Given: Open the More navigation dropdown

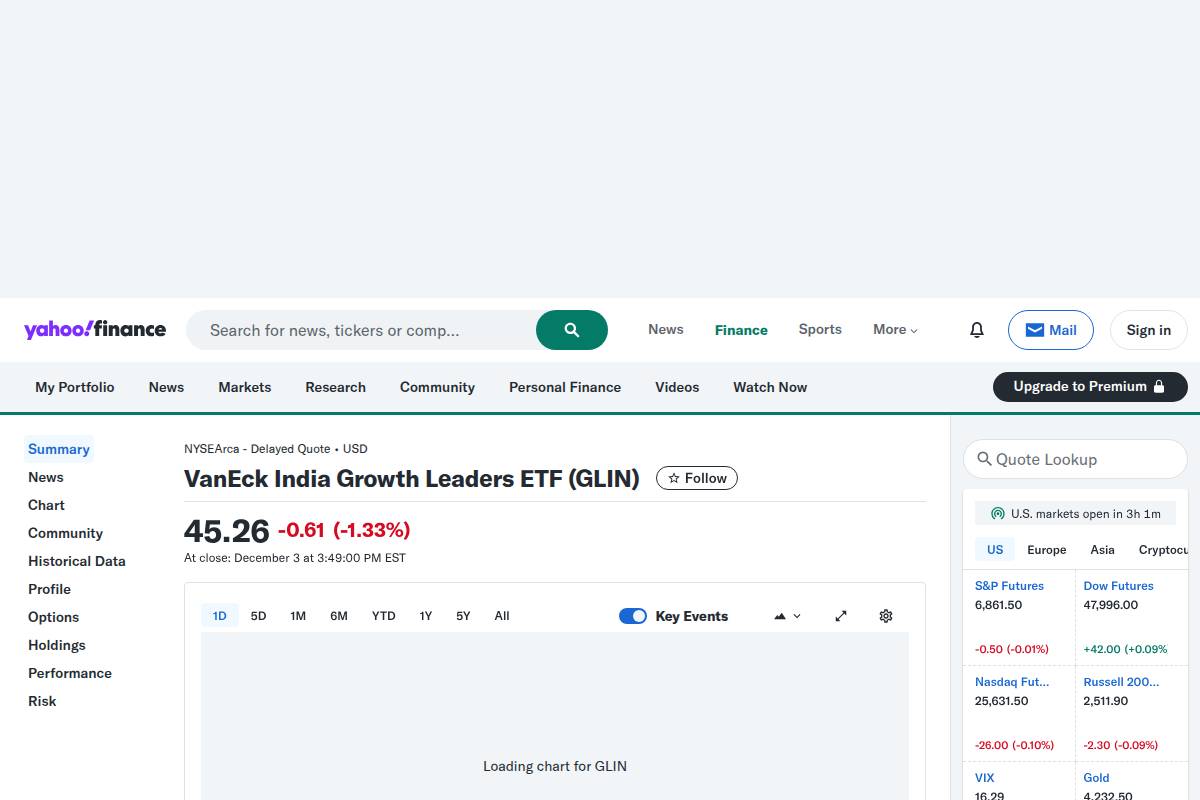Looking at the screenshot, I should click(x=894, y=329).
